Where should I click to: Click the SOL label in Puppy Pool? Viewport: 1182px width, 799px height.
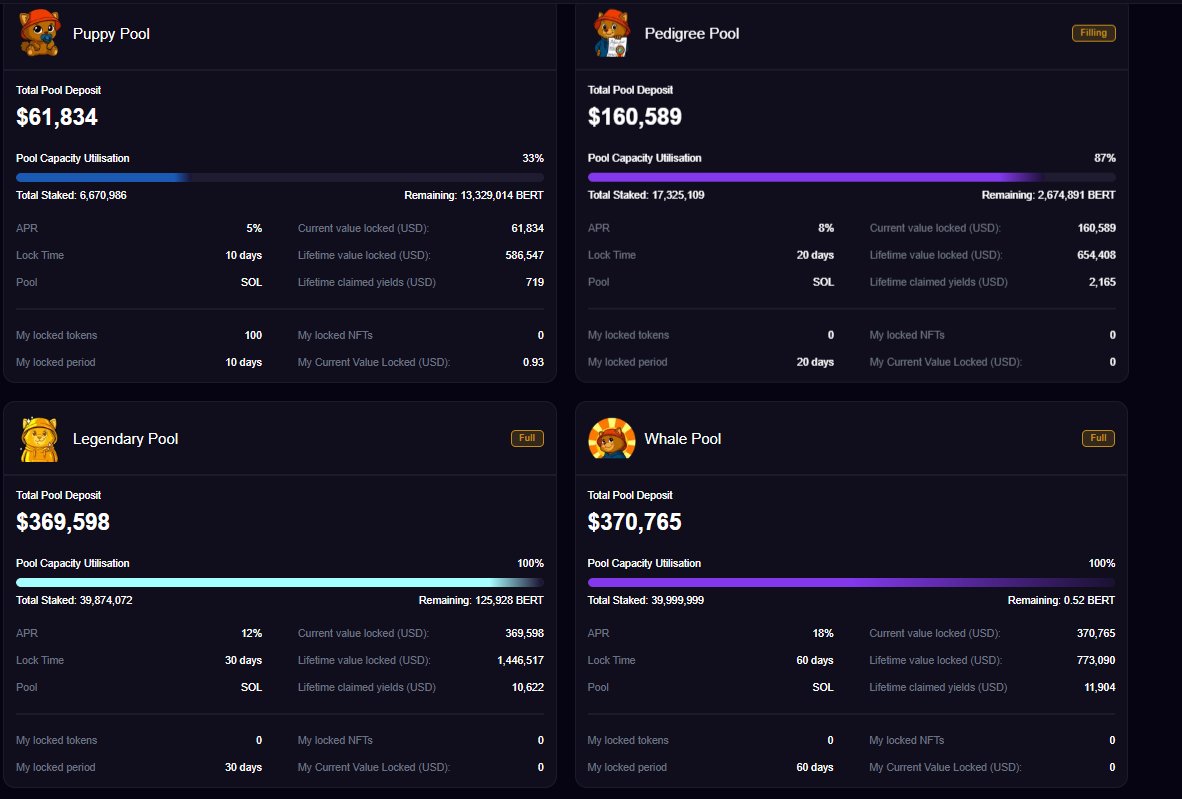(x=250, y=282)
